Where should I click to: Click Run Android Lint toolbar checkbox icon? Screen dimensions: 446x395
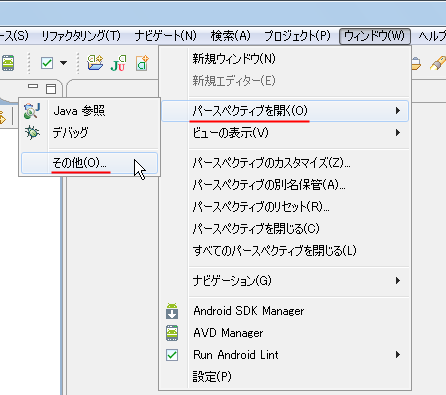point(47,63)
